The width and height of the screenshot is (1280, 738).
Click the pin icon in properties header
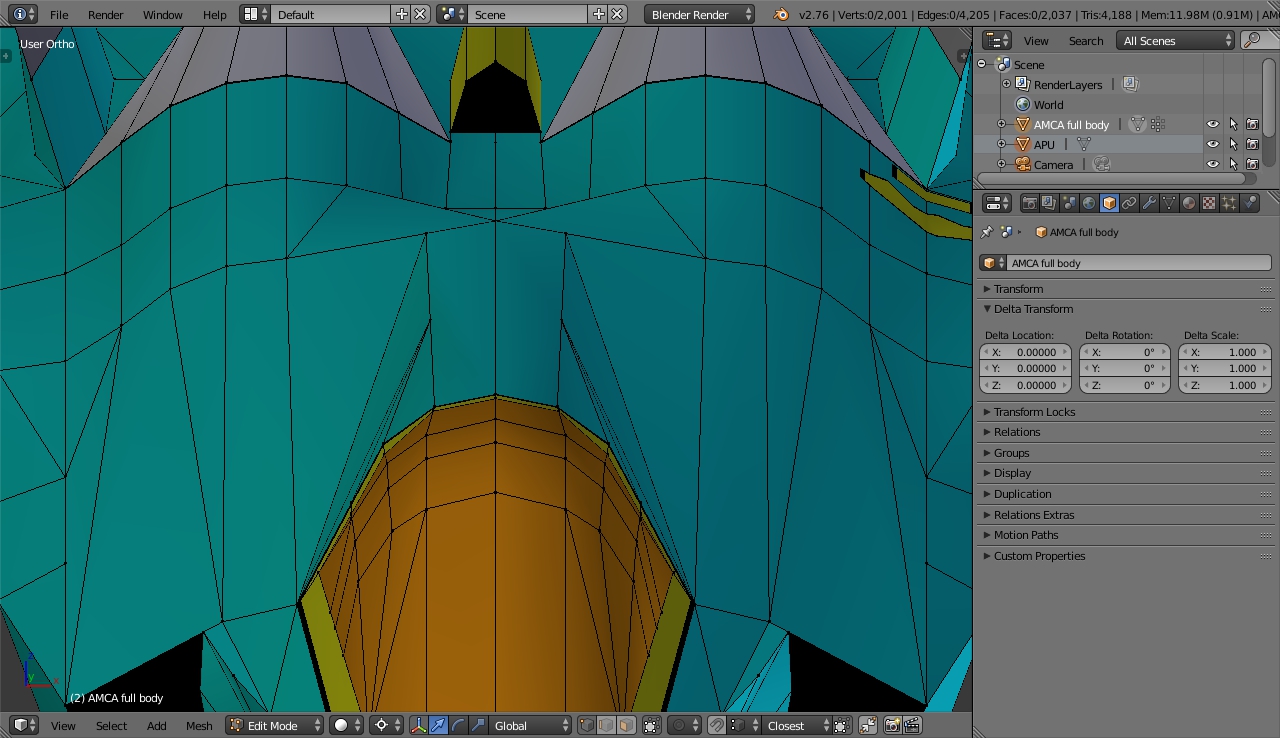tap(986, 232)
